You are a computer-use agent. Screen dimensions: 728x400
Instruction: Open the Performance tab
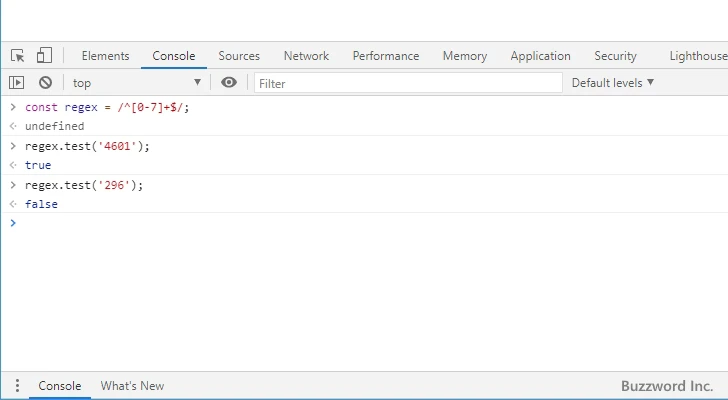(385, 56)
